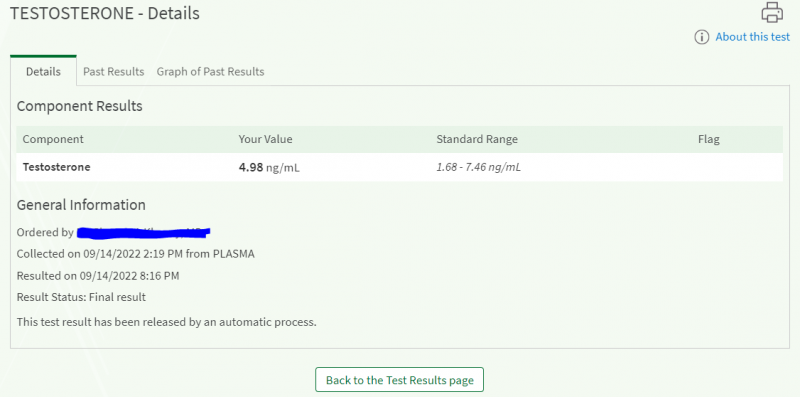Click the Collected on 09/14/2022 line
The image size is (800, 397).
(x=136, y=254)
